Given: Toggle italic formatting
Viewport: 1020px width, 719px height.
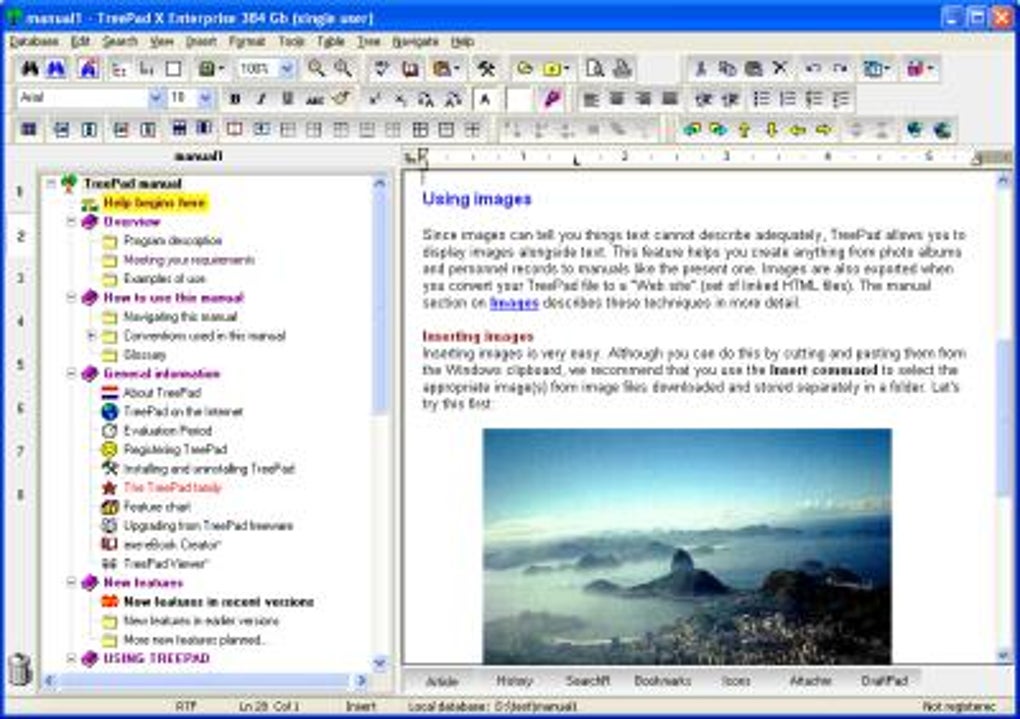Looking at the screenshot, I should pos(262,99).
